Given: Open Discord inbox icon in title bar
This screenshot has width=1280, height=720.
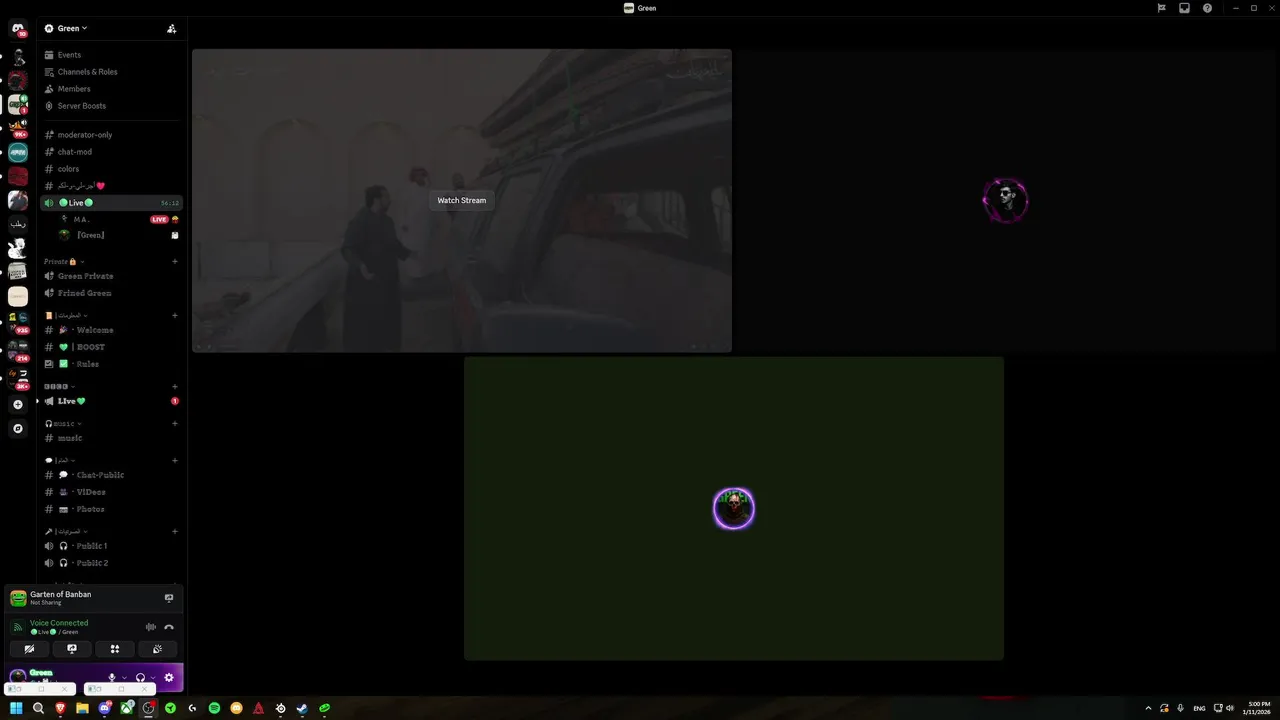Looking at the screenshot, I should (x=1184, y=8).
